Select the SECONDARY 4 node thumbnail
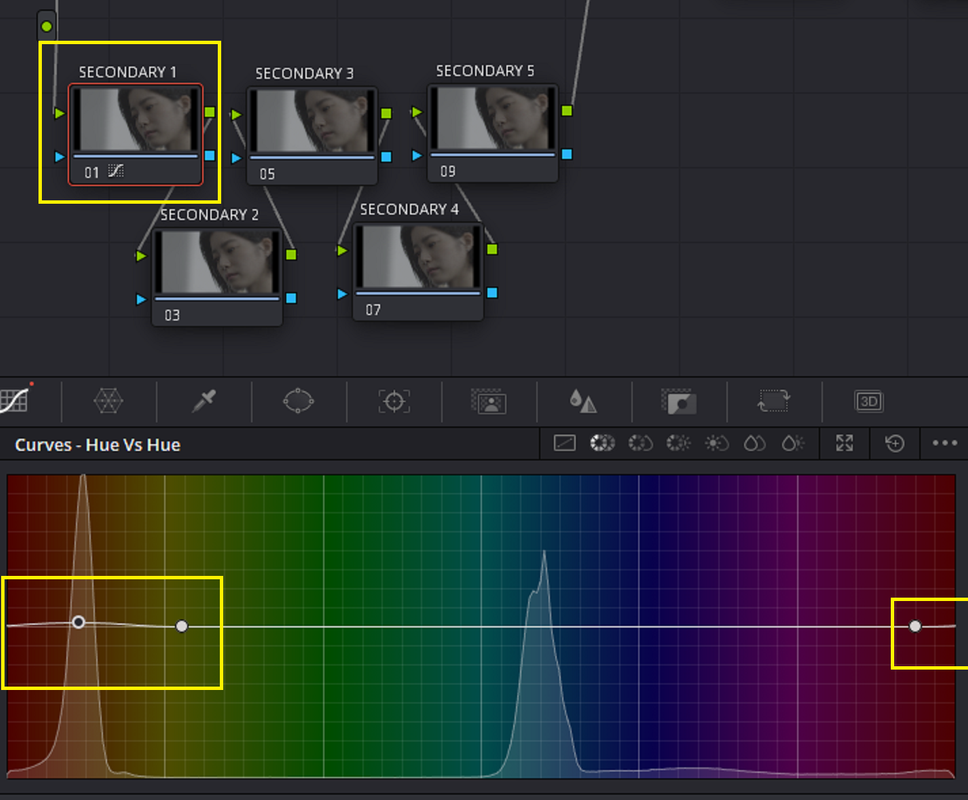Screen dimensions: 968x800 coord(418,257)
